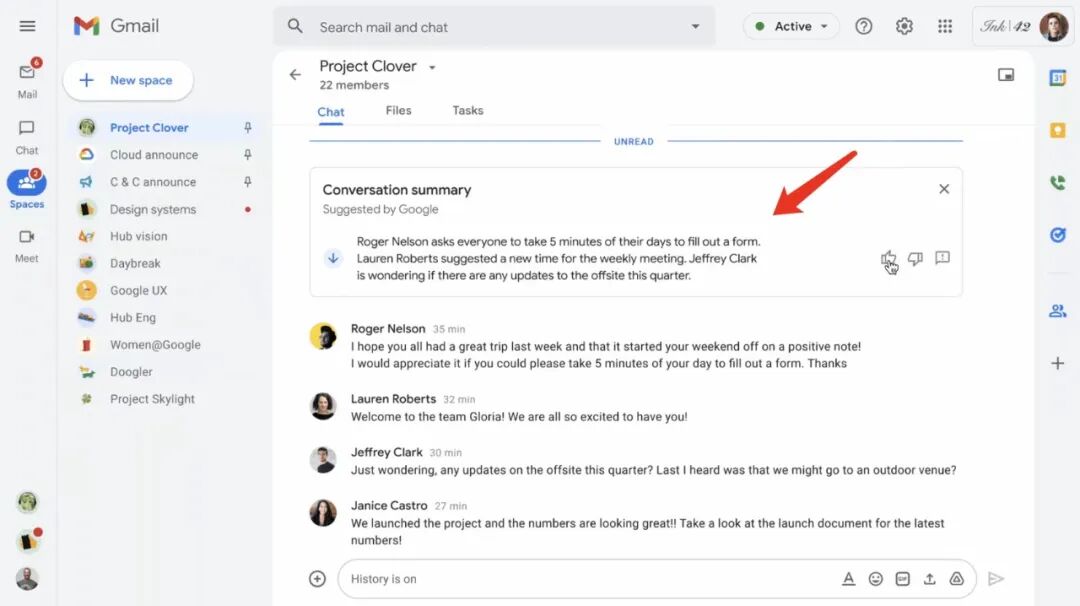Viewport: 1080px width, 606px height.
Task: Click the New space button
Action: pyautogui.click(x=128, y=80)
